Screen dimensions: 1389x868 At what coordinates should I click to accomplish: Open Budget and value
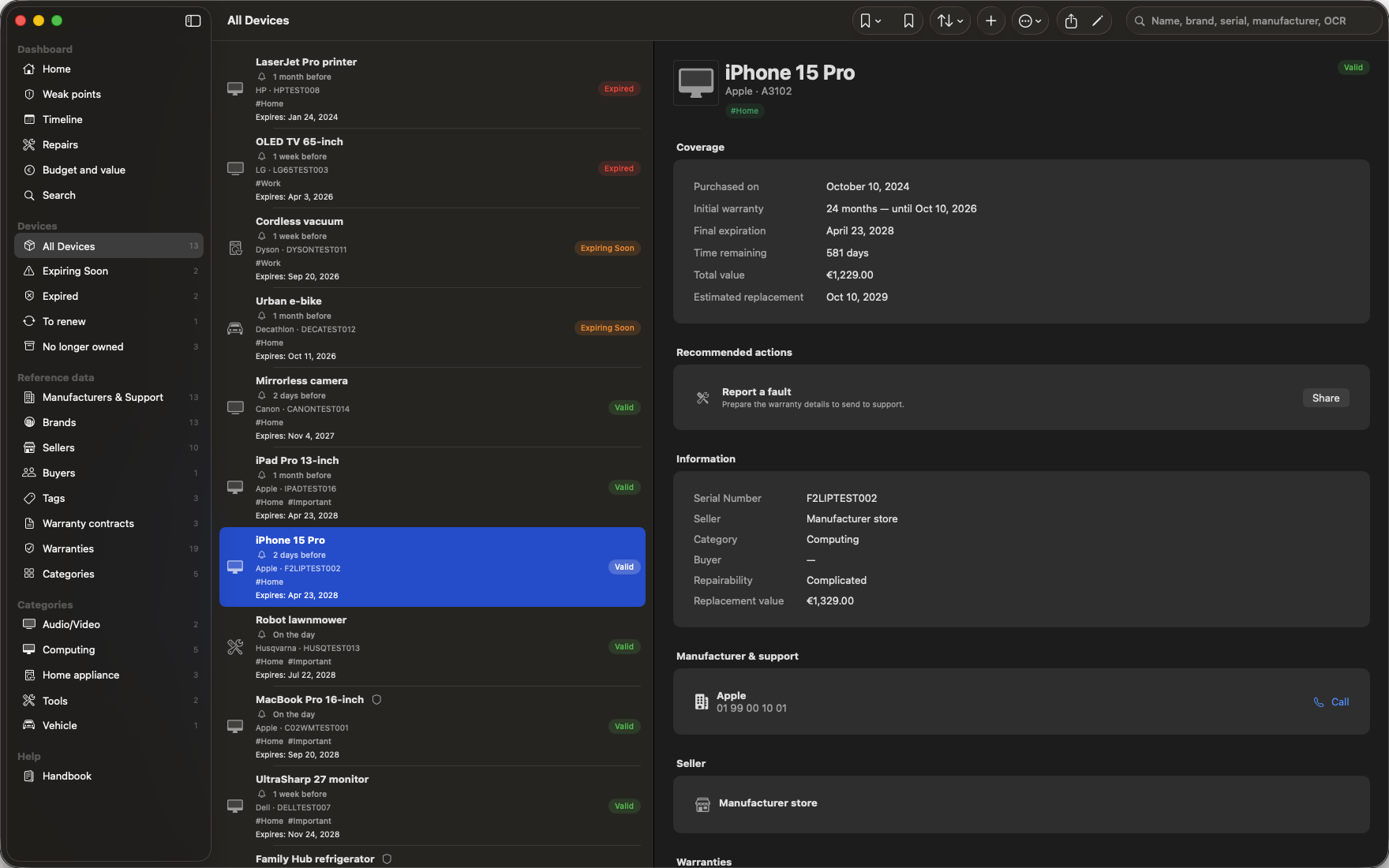(109, 170)
